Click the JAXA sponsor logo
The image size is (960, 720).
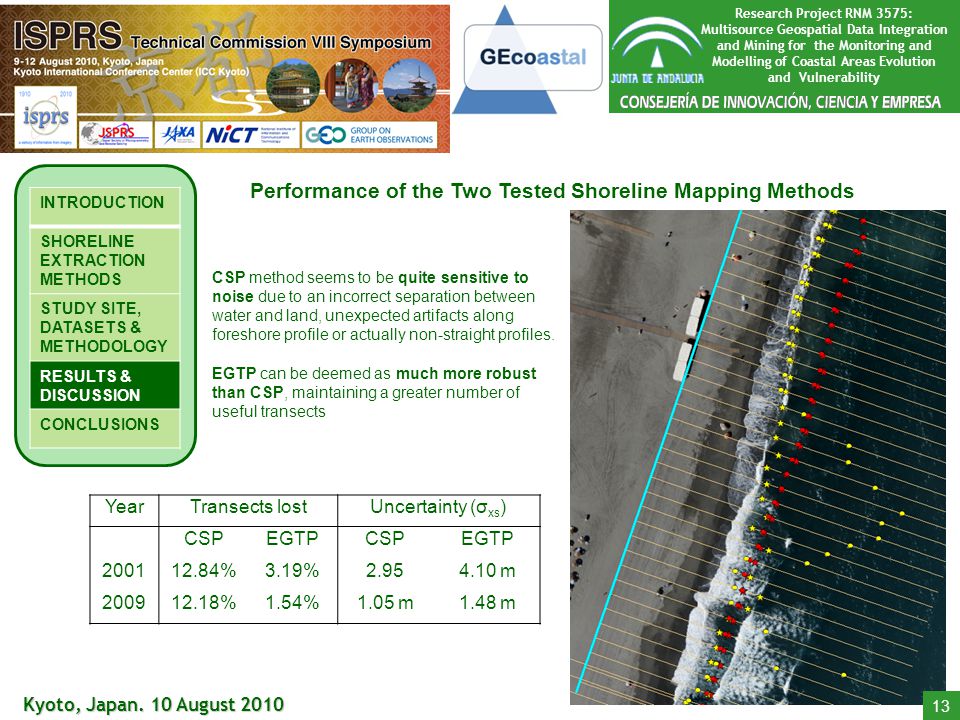click(177, 134)
